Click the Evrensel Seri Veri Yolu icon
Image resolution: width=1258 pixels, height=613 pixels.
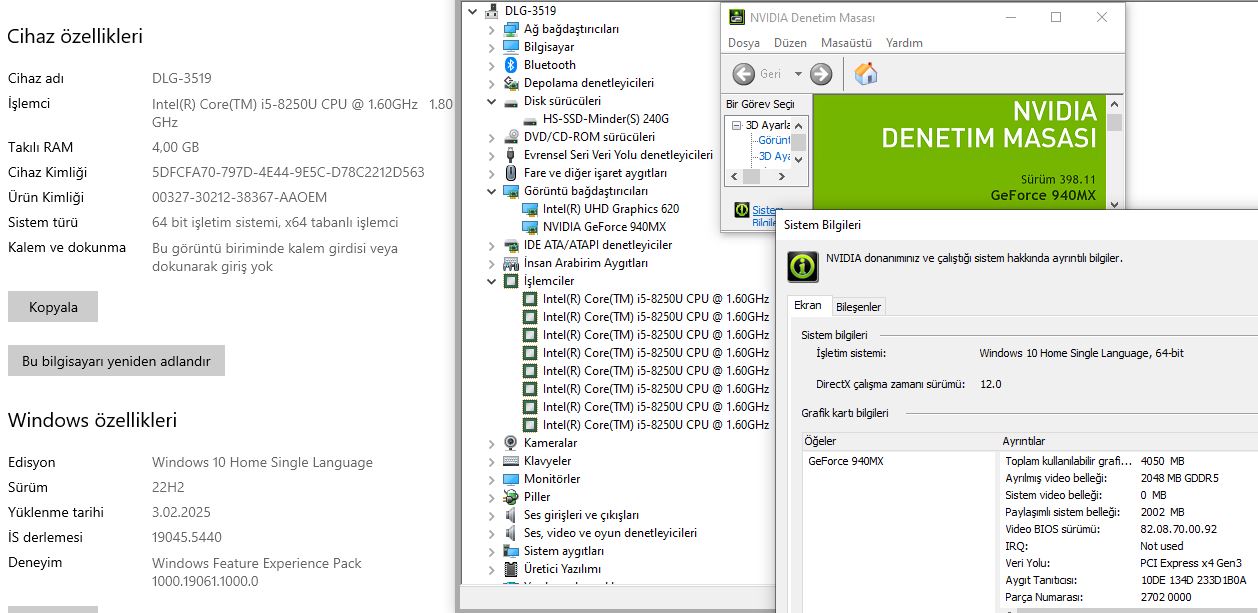point(511,155)
